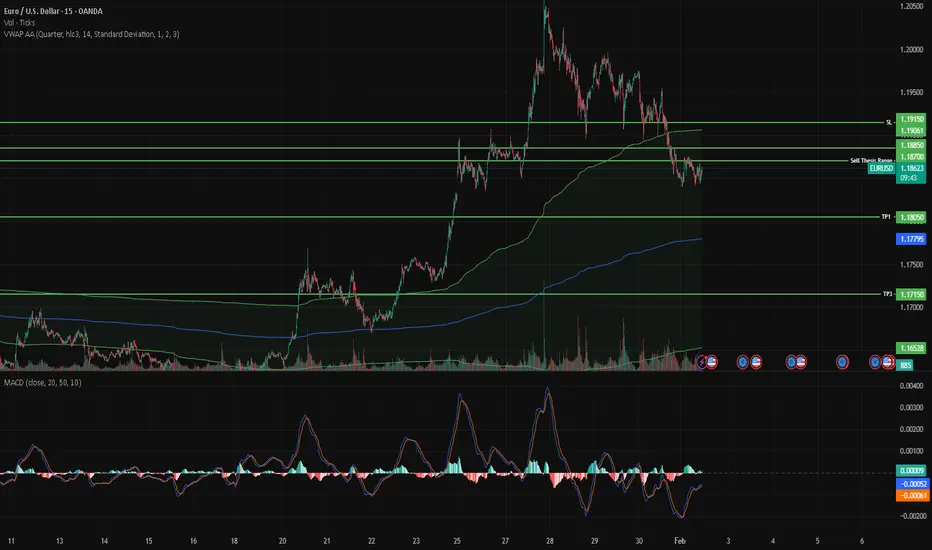
Task: Click the 1.20000 price scale value
Action: (x=911, y=49)
